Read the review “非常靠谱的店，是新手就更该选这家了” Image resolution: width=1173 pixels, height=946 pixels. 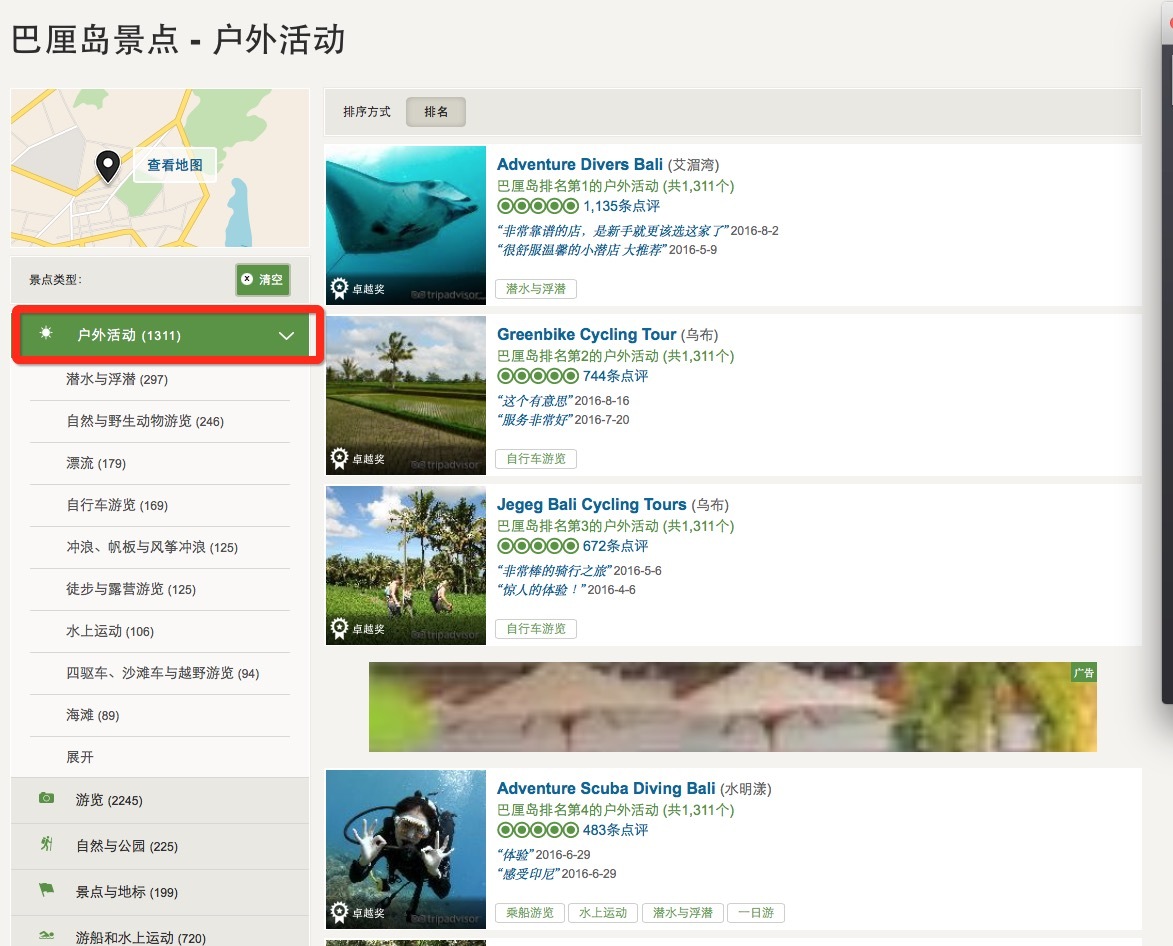point(613,230)
